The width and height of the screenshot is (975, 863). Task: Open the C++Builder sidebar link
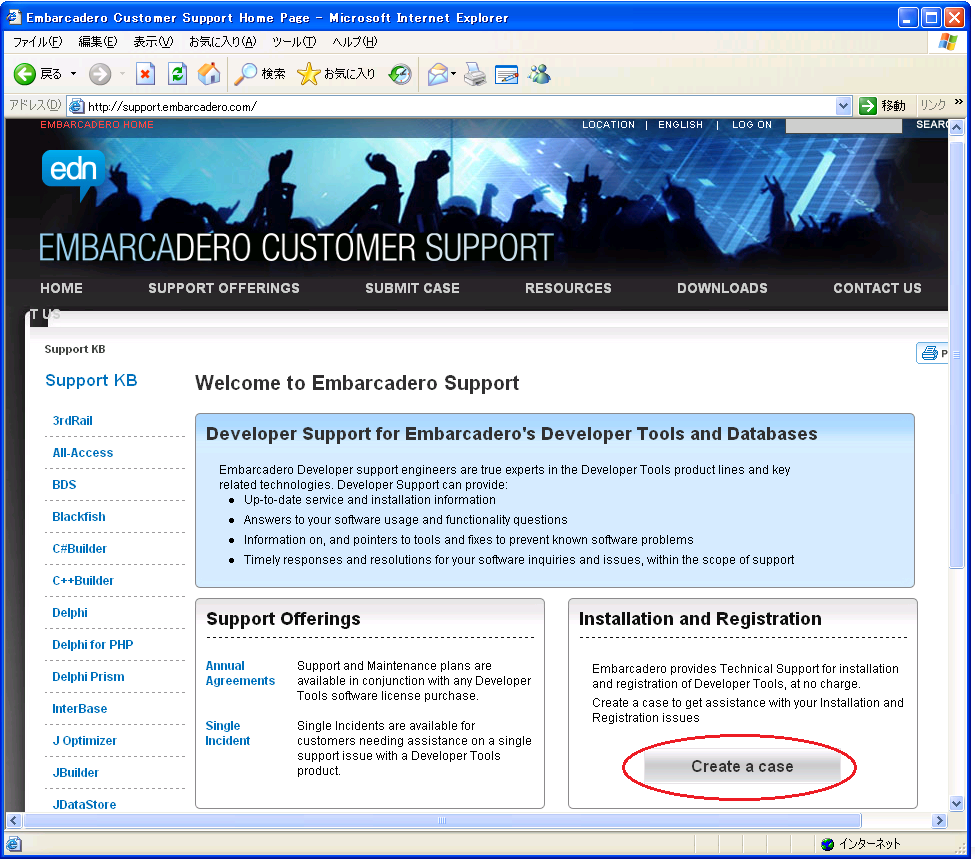click(x=83, y=582)
